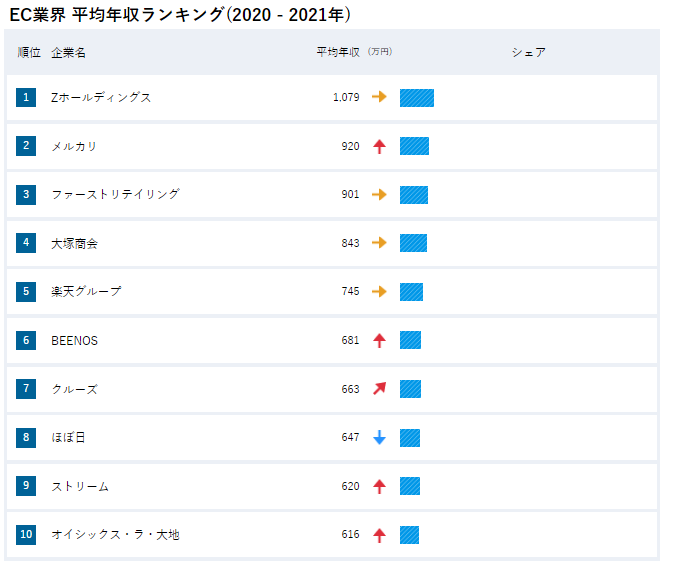Click the up arrow for オイシックス・ラ・大地

click(379, 535)
